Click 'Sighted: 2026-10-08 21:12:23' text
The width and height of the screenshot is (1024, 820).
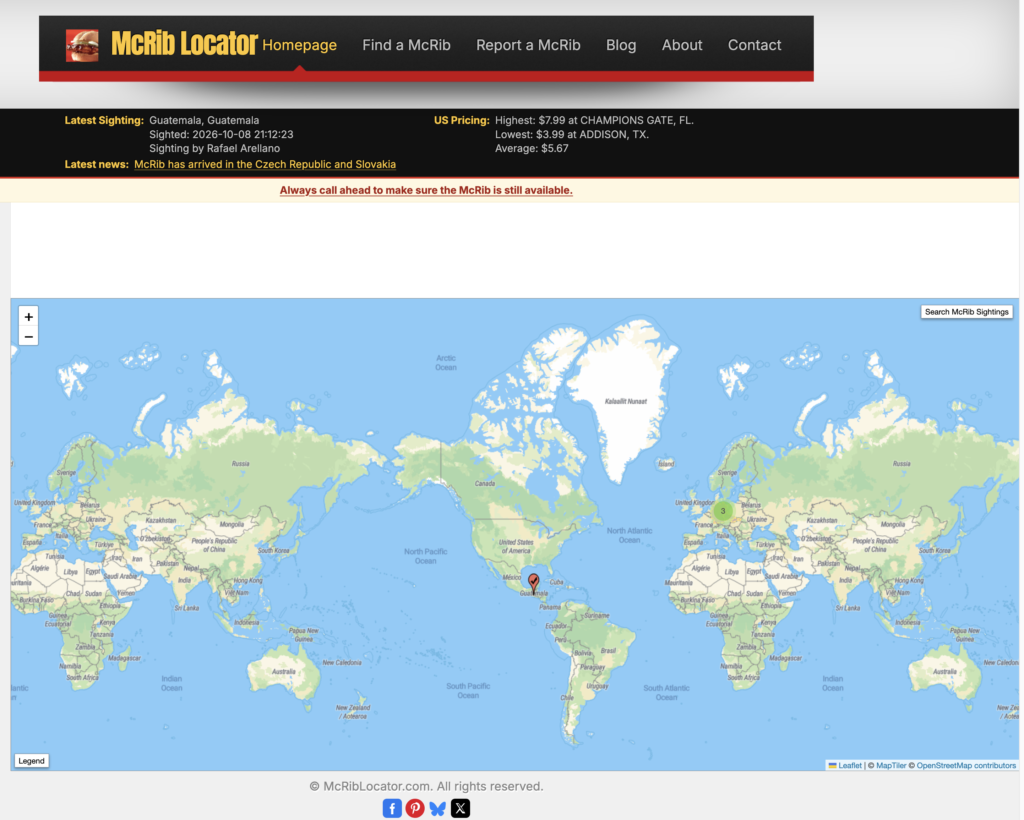pos(221,134)
